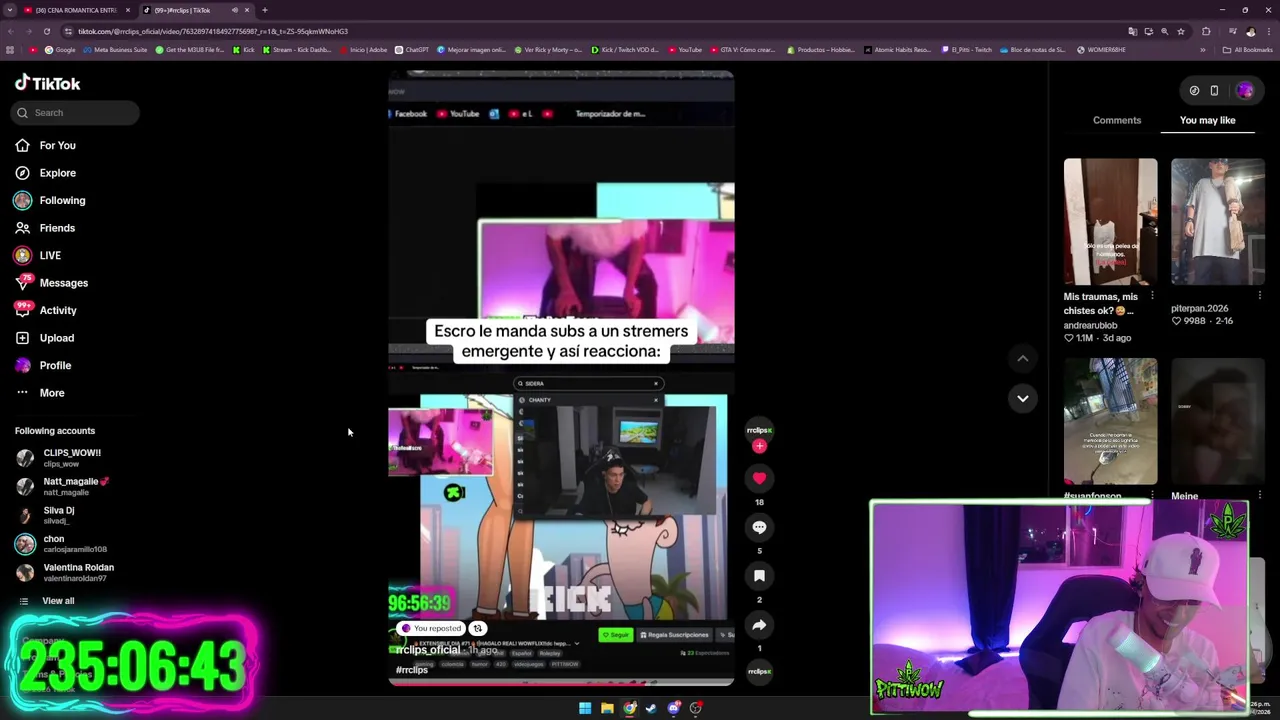Open the piterpan.2026 video thumbnail
This screenshot has height=720, width=1280.
(x=1217, y=221)
